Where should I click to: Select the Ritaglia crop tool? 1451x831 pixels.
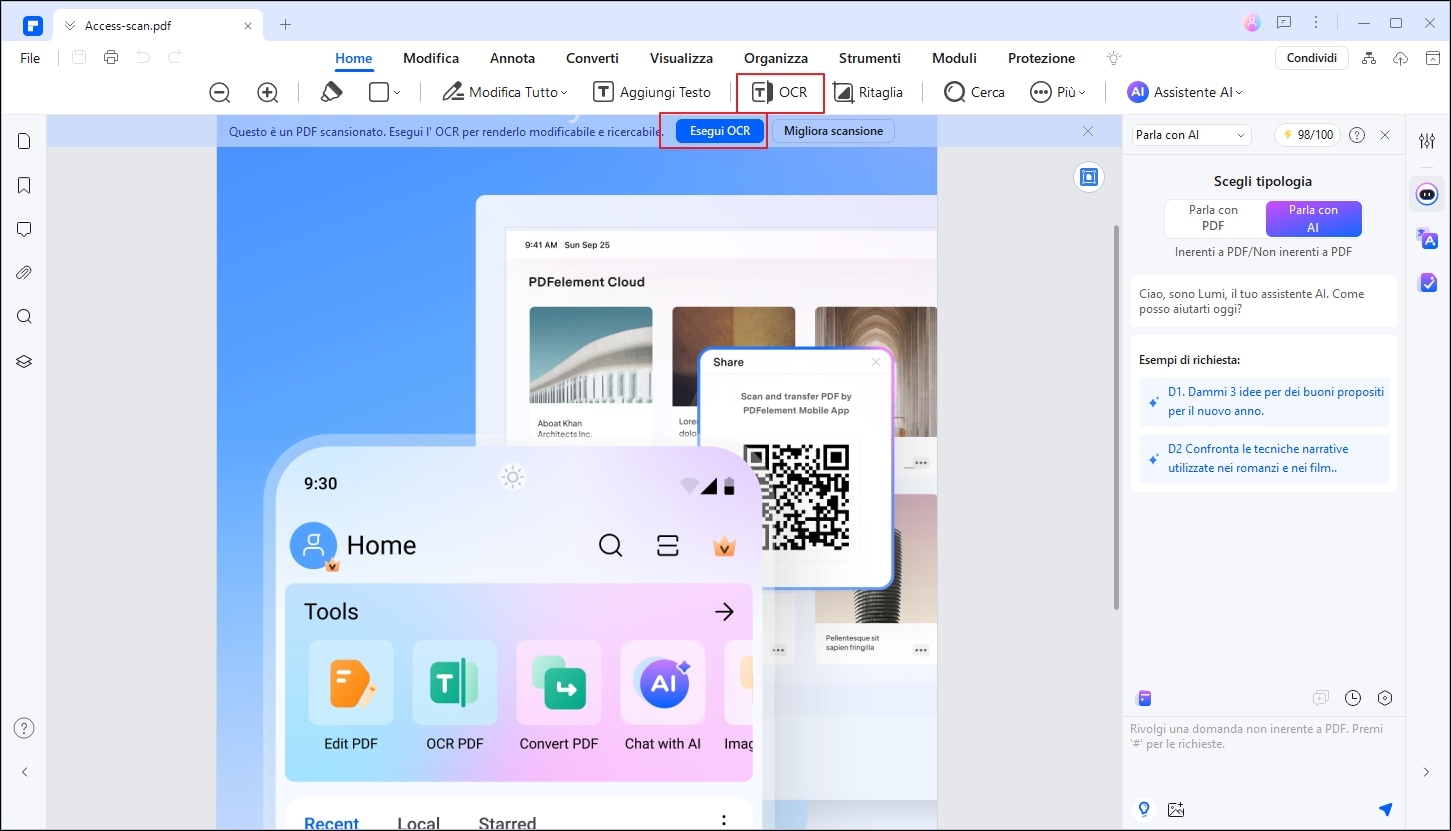(x=868, y=92)
